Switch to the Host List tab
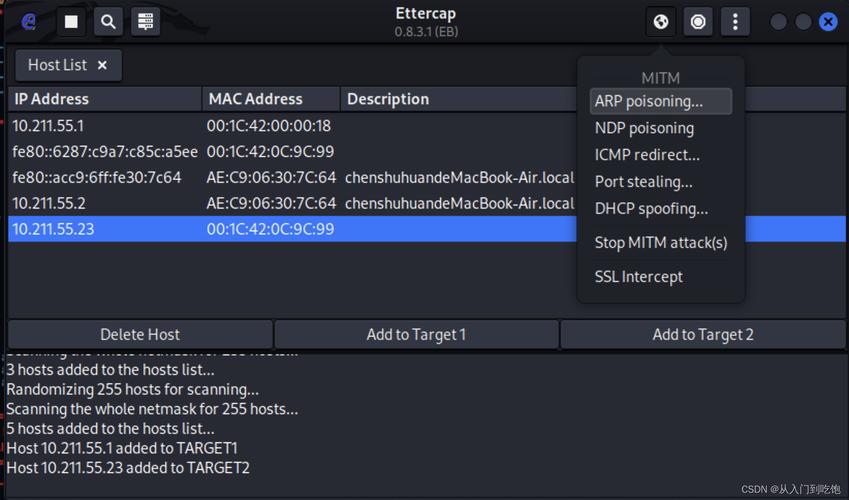 coord(57,65)
